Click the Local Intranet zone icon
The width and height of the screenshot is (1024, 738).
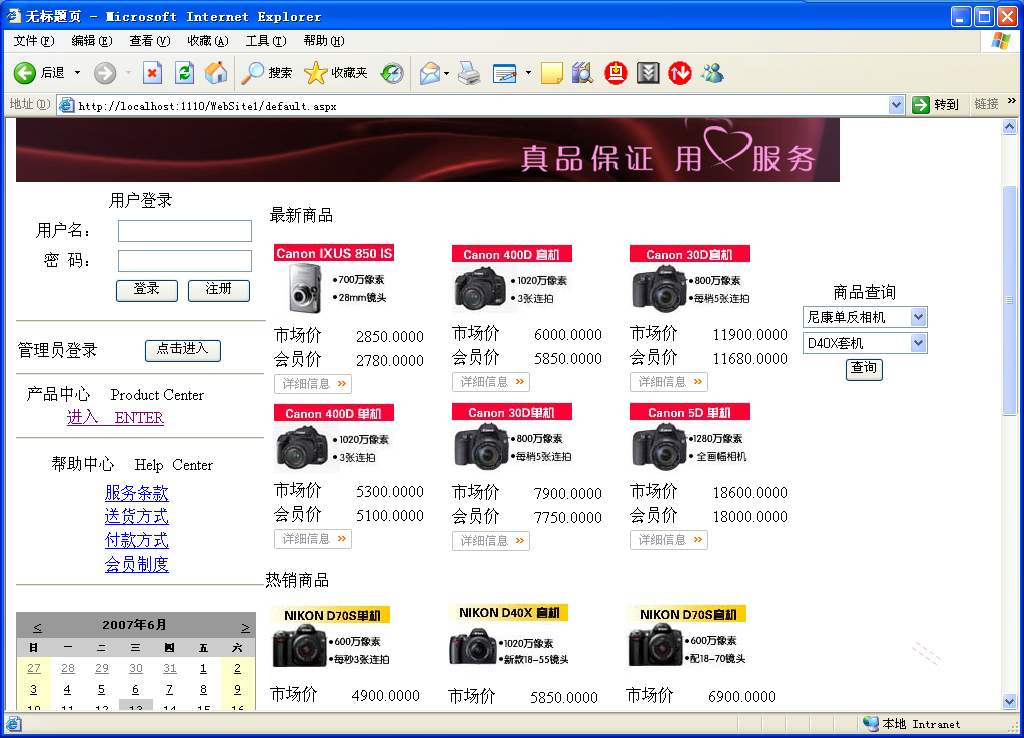(x=871, y=724)
